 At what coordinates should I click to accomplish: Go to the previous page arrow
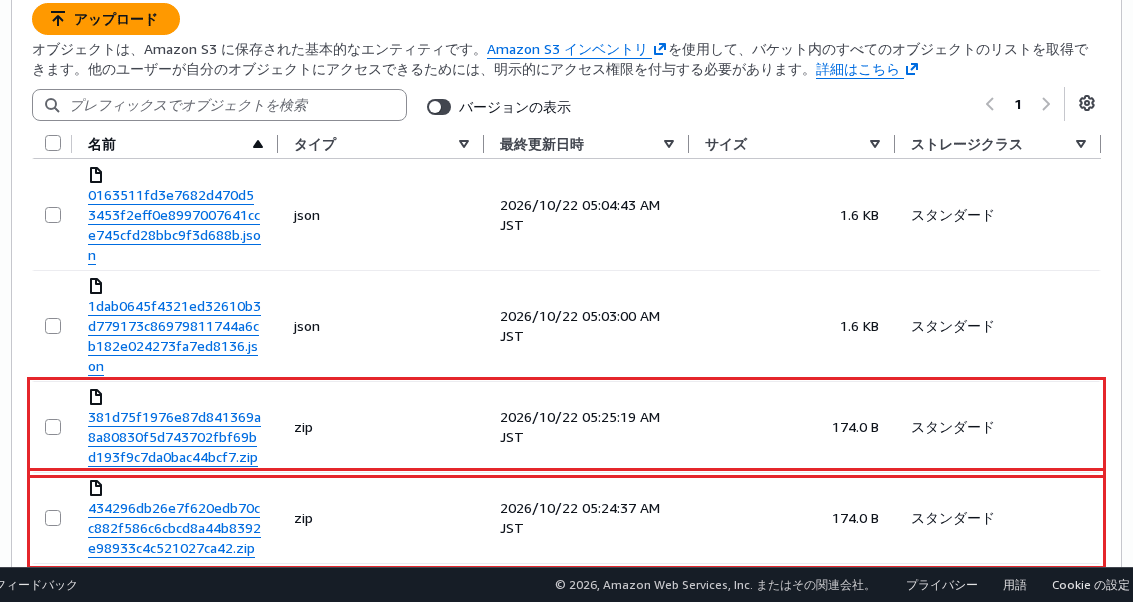[990, 104]
